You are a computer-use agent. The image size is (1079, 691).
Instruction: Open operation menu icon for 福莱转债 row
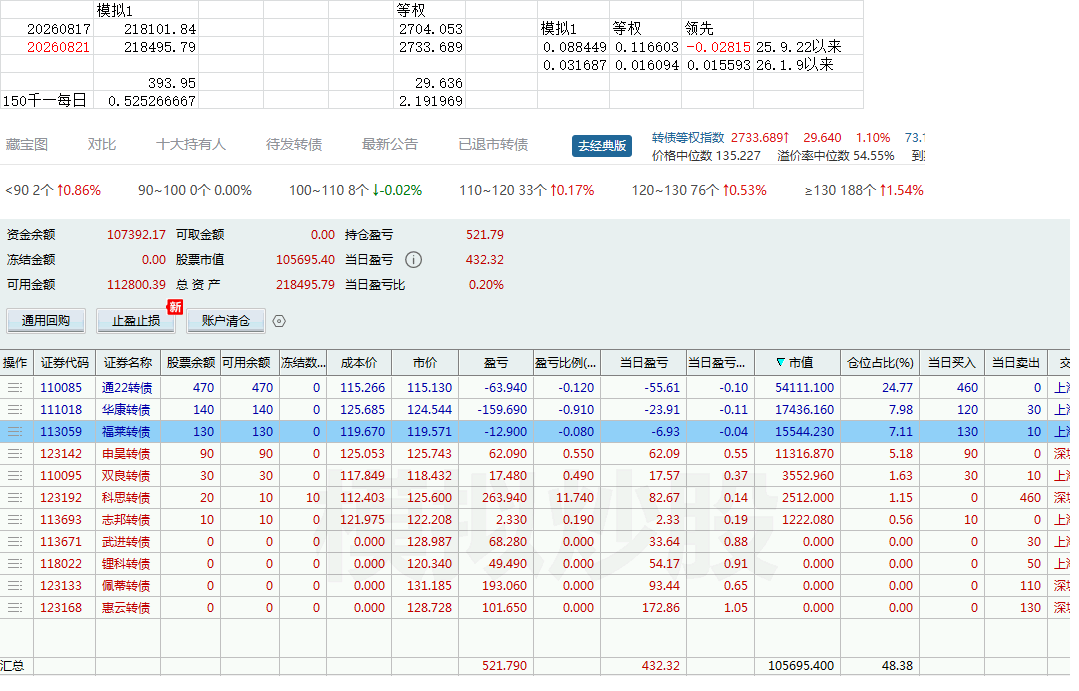click(x=14, y=432)
